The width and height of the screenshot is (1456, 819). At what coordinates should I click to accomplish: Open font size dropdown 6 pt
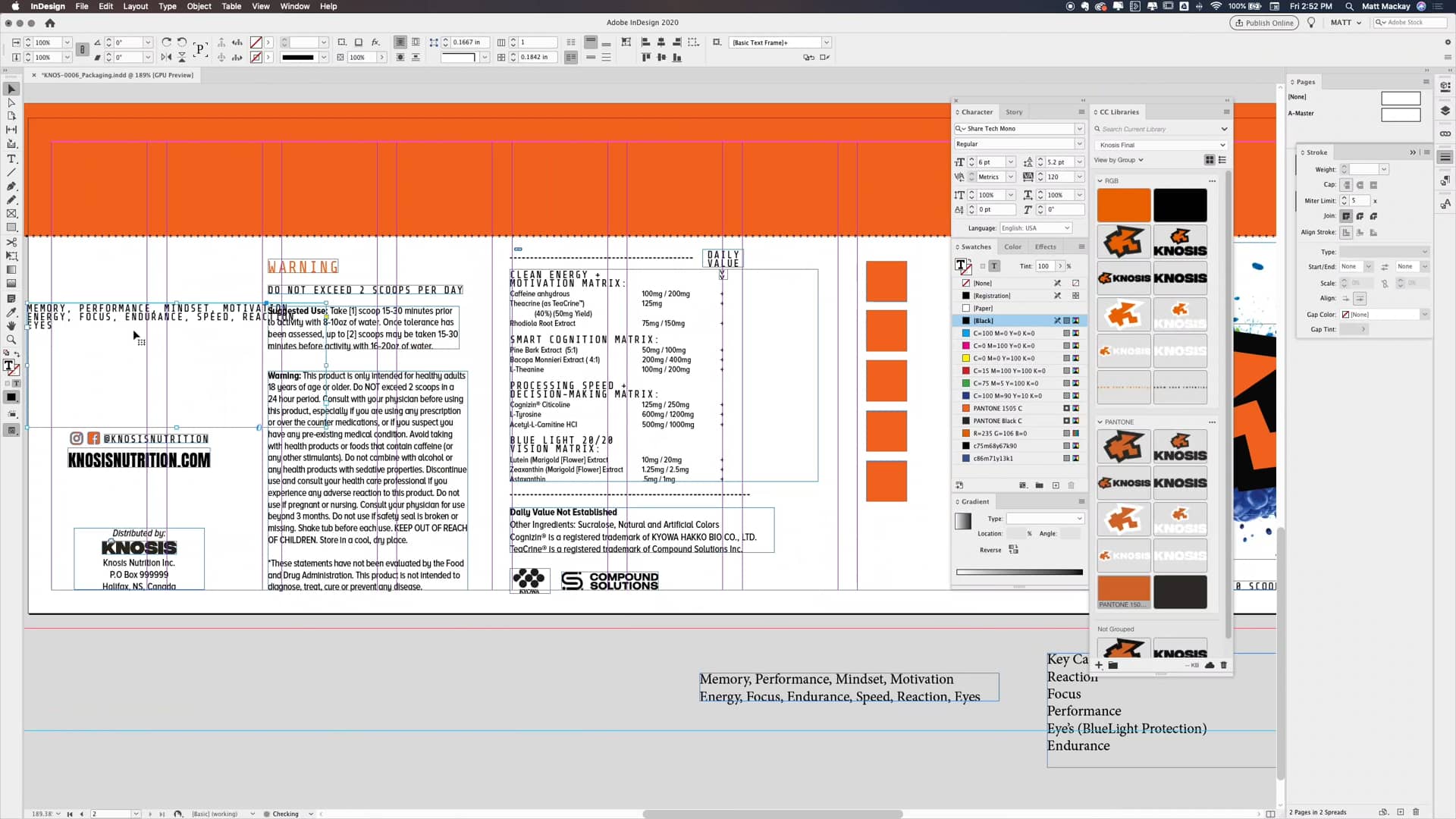pos(1010,162)
